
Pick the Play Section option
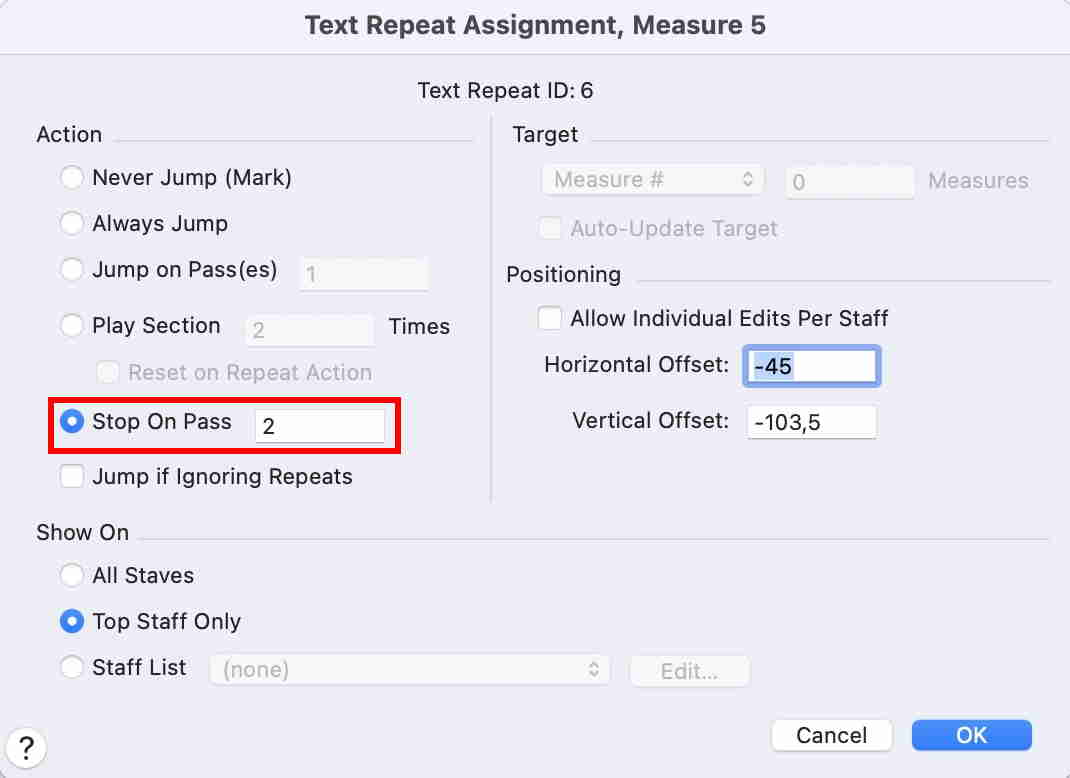[x=72, y=326]
